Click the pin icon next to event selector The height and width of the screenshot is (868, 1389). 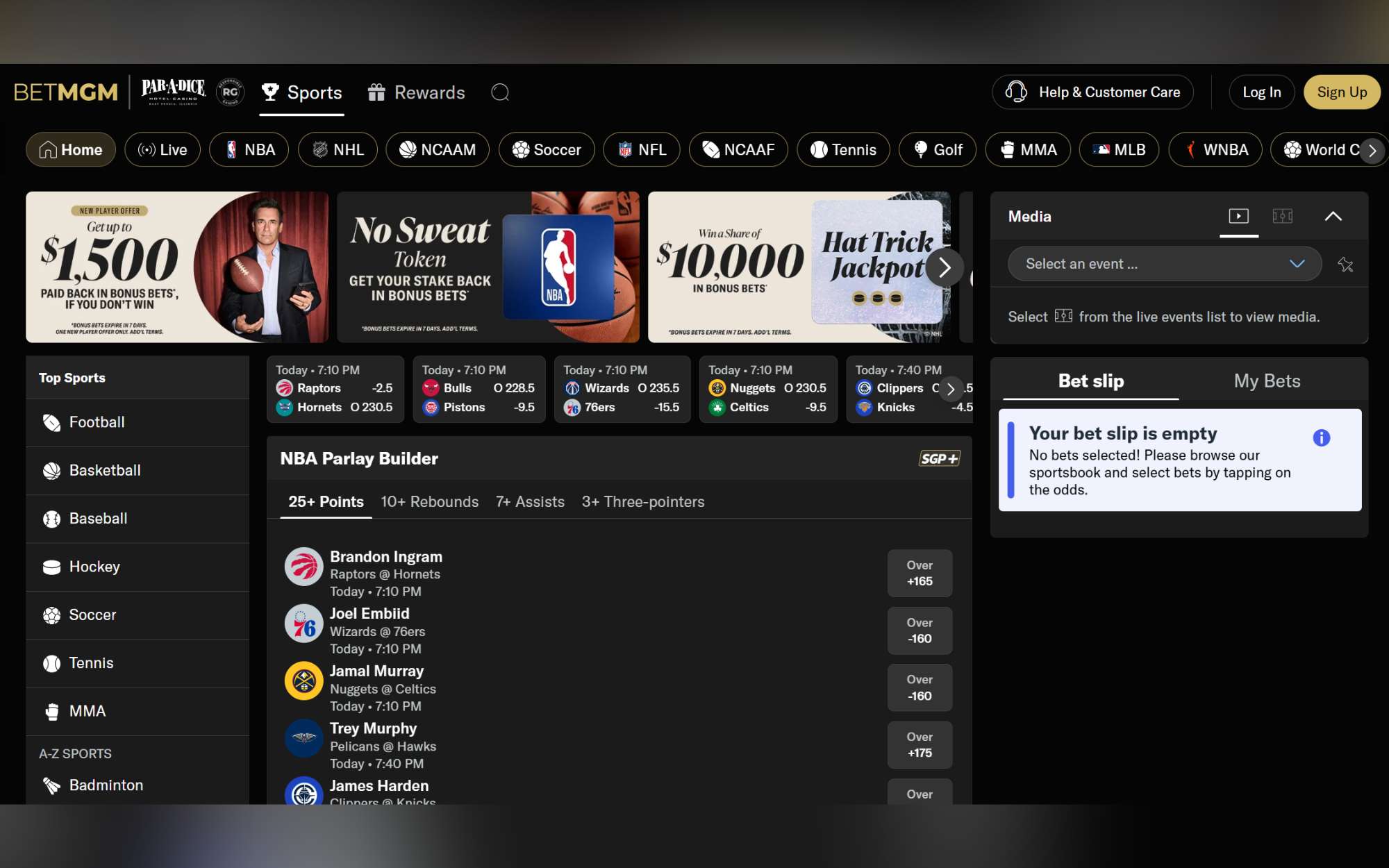pos(1347,265)
